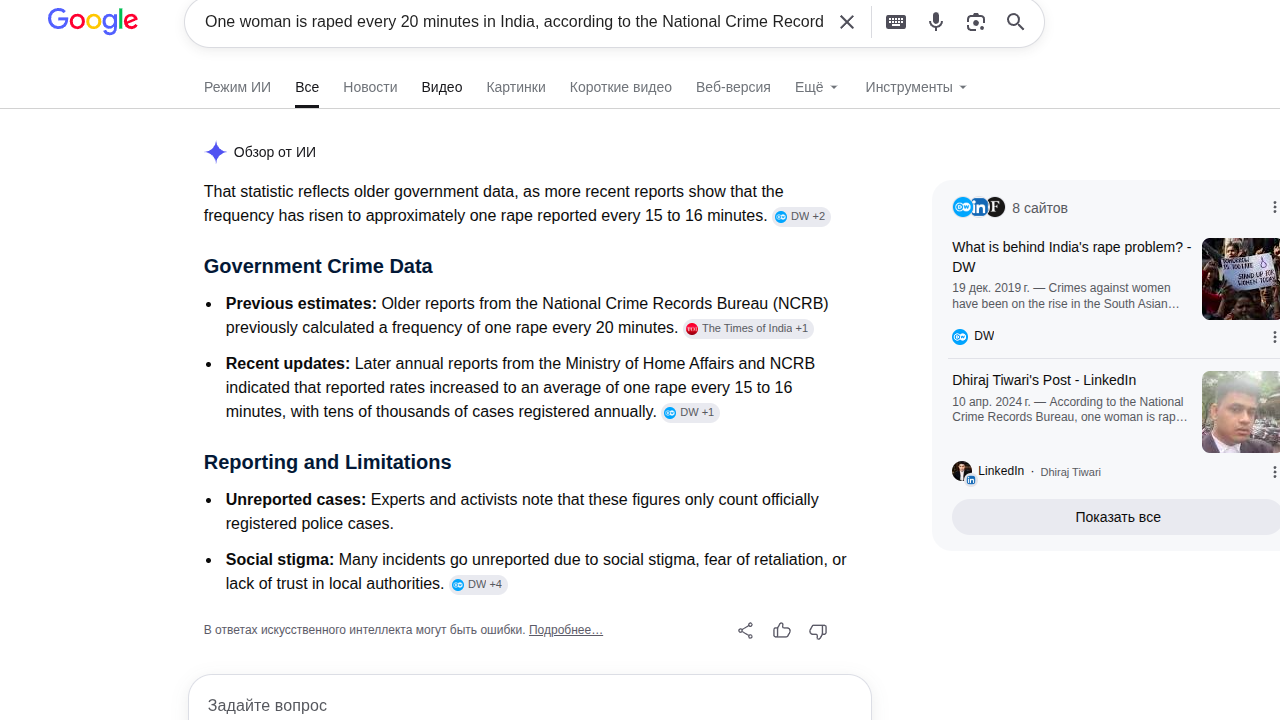
Task: Like the AI overview with thumbs up
Action: tap(782, 630)
